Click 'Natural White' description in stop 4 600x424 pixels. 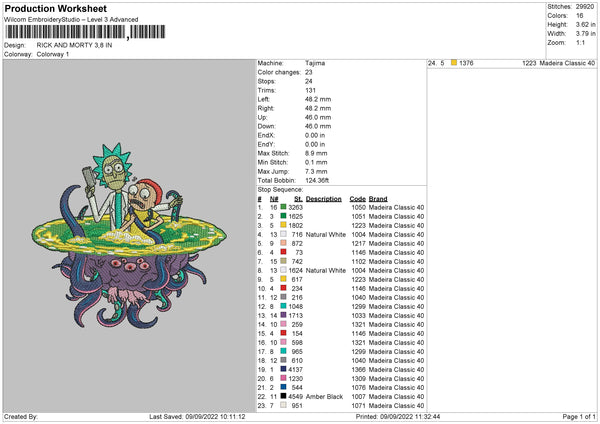[x=326, y=235]
